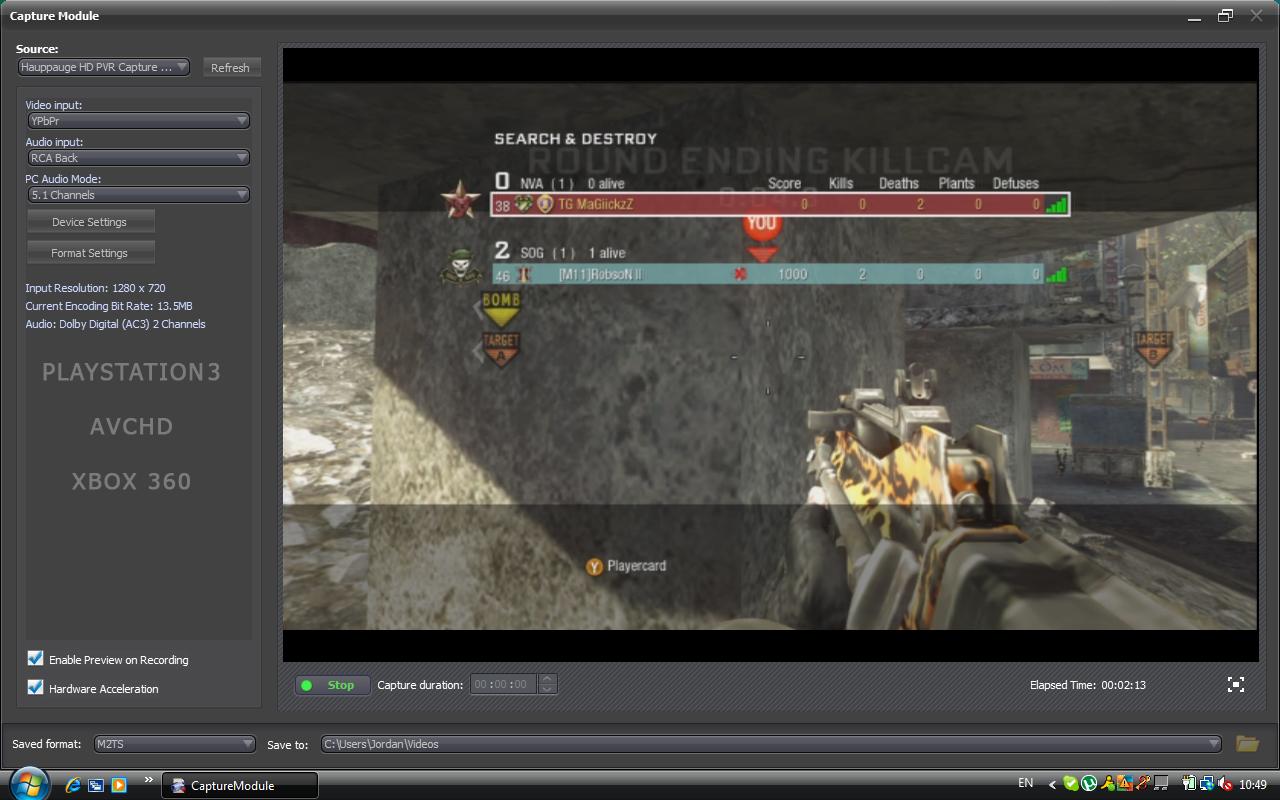Open PC Audio Mode 5.1 Channels dropdown
The image size is (1280, 800).
[138, 195]
